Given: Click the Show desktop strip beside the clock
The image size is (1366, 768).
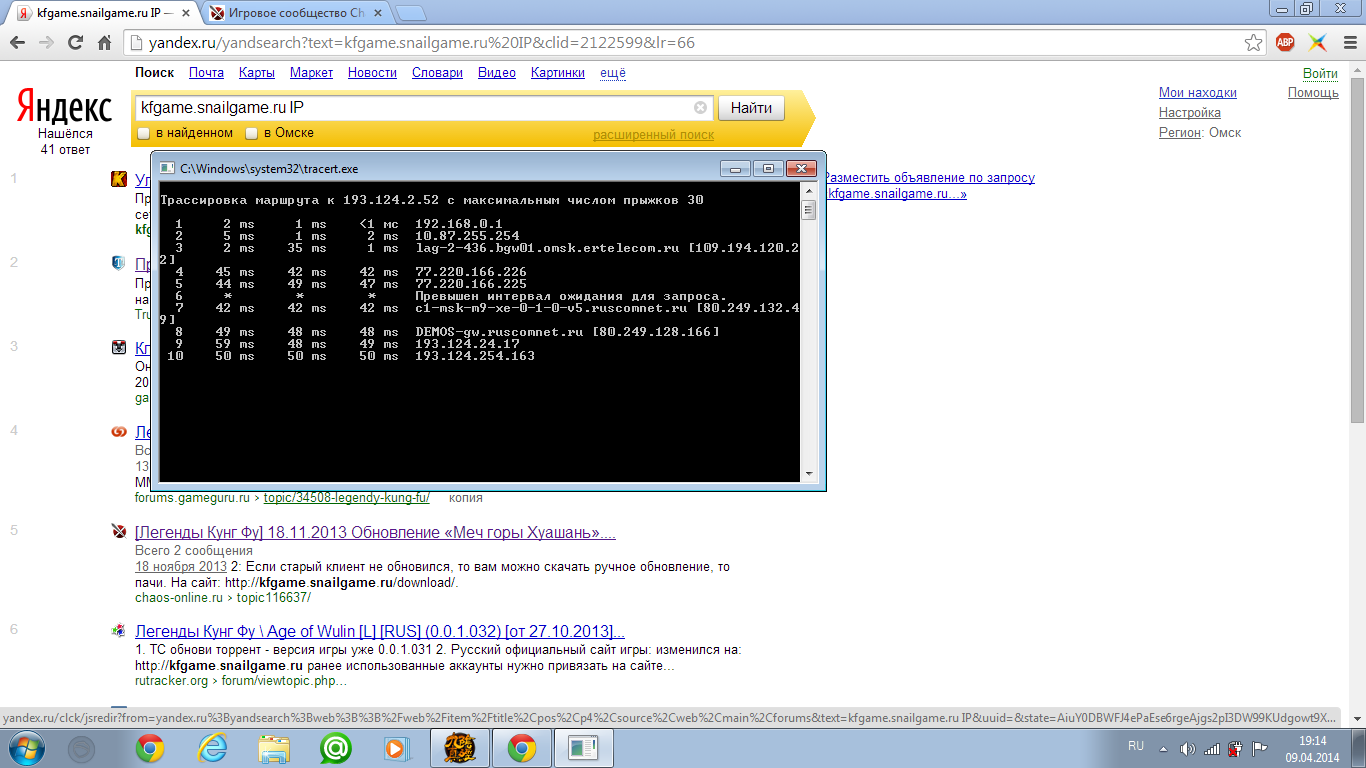Looking at the screenshot, I should tap(1359, 747).
